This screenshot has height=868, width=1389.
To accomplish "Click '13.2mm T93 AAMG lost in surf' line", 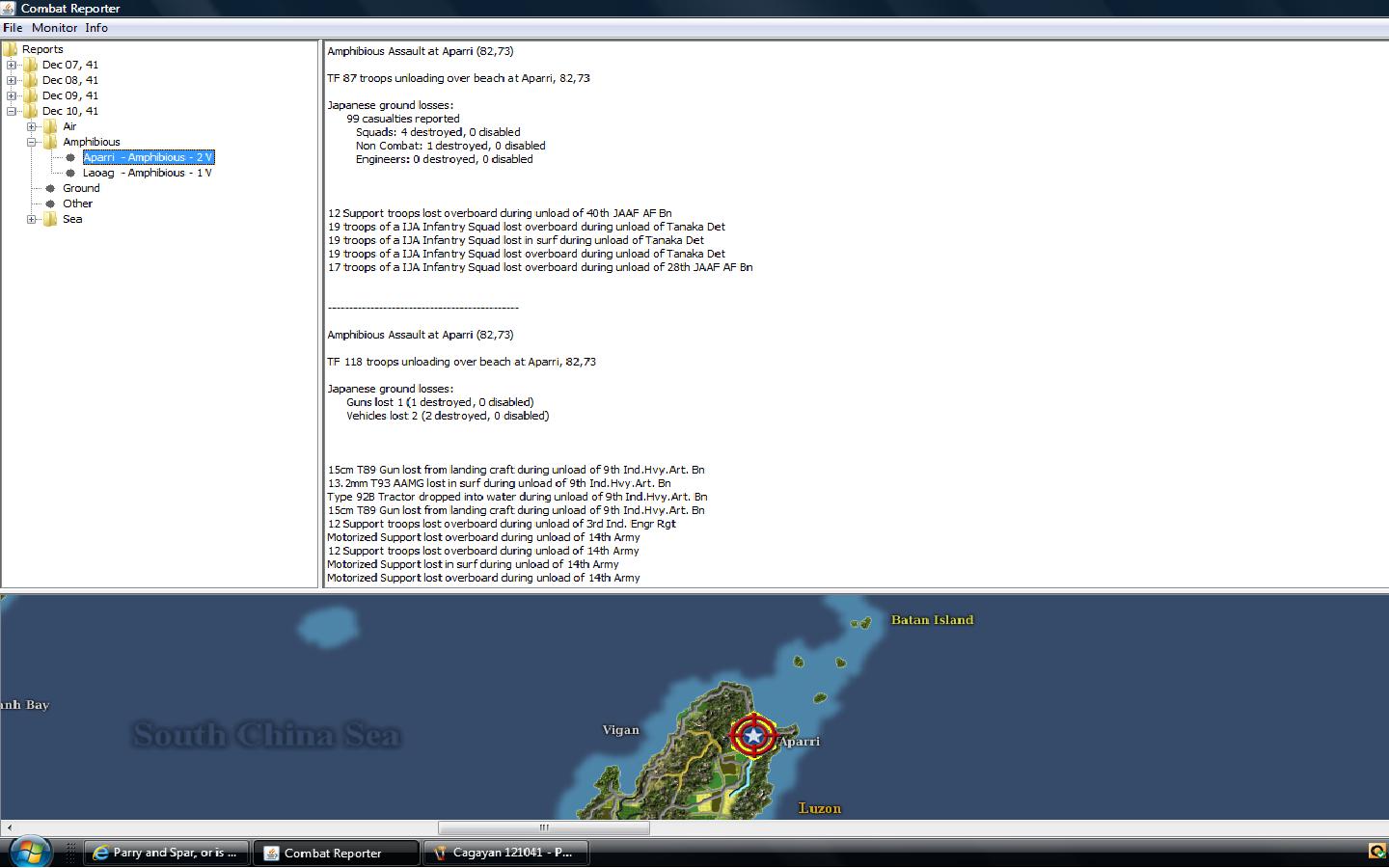I will coord(499,483).
